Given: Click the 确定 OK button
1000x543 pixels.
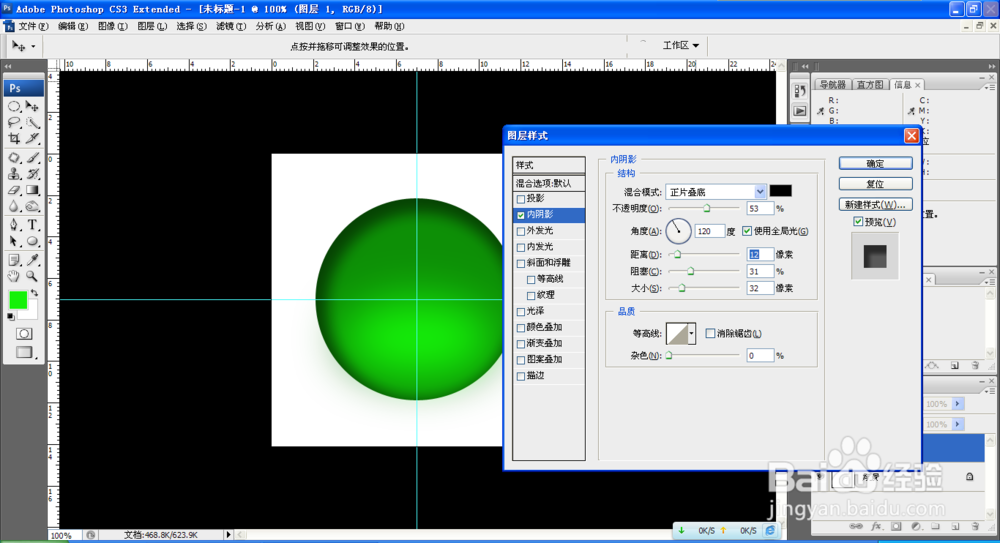Looking at the screenshot, I should coord(875,163).
